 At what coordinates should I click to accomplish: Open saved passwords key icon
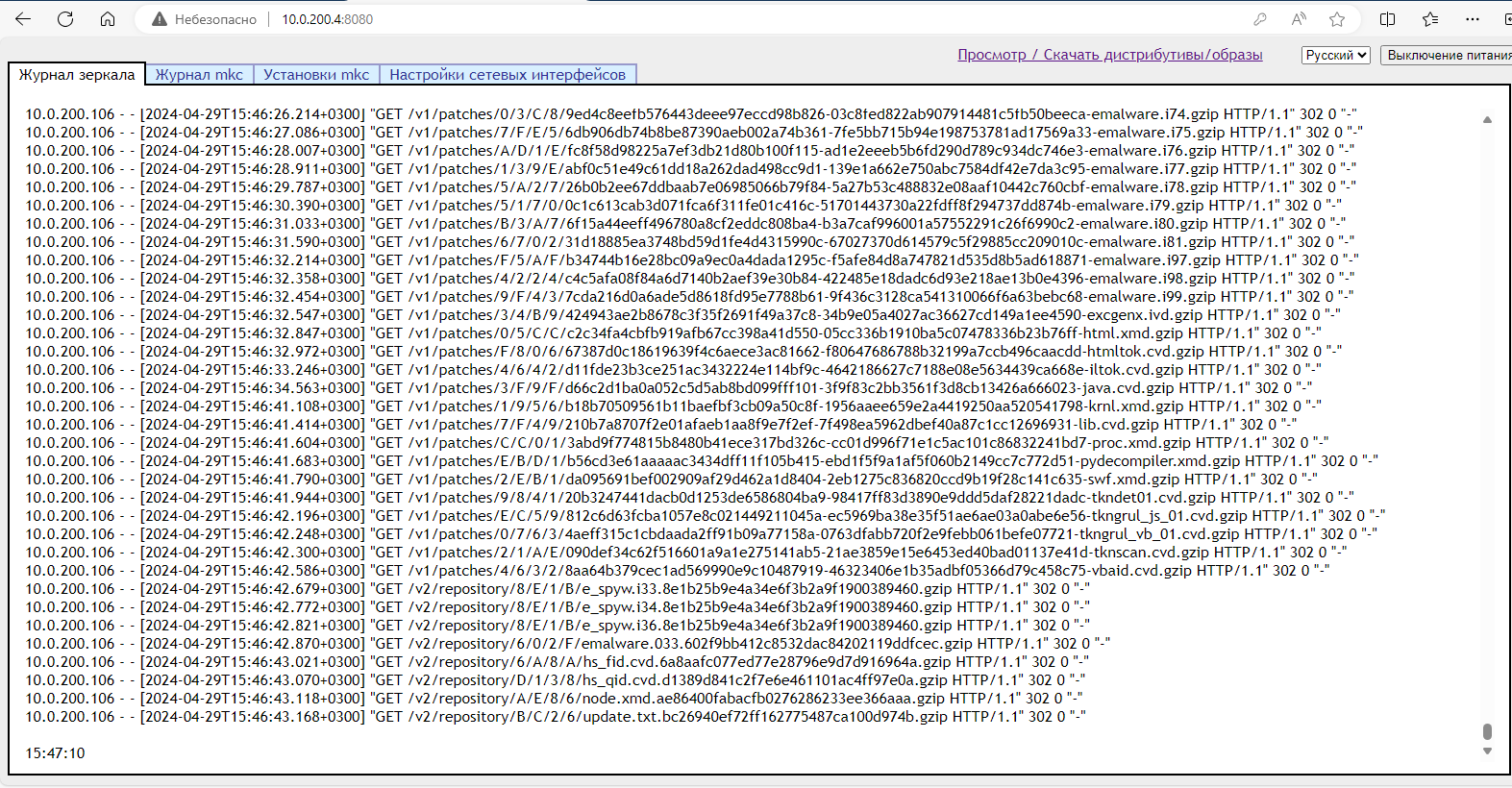(1260, 19)
